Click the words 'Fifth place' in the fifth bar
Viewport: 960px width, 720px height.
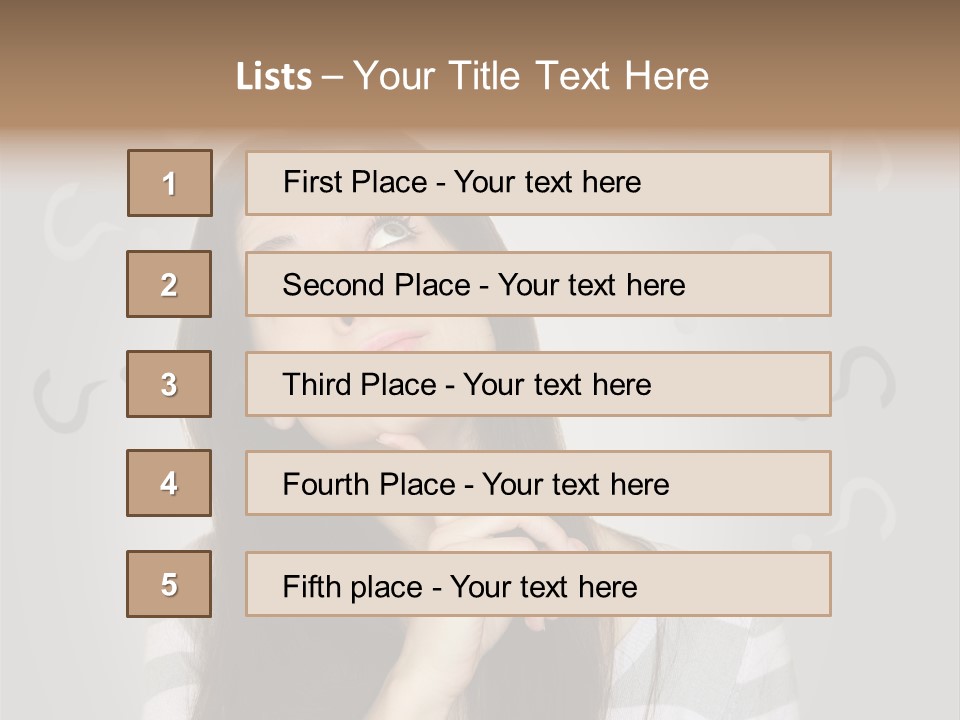(353, 587)
